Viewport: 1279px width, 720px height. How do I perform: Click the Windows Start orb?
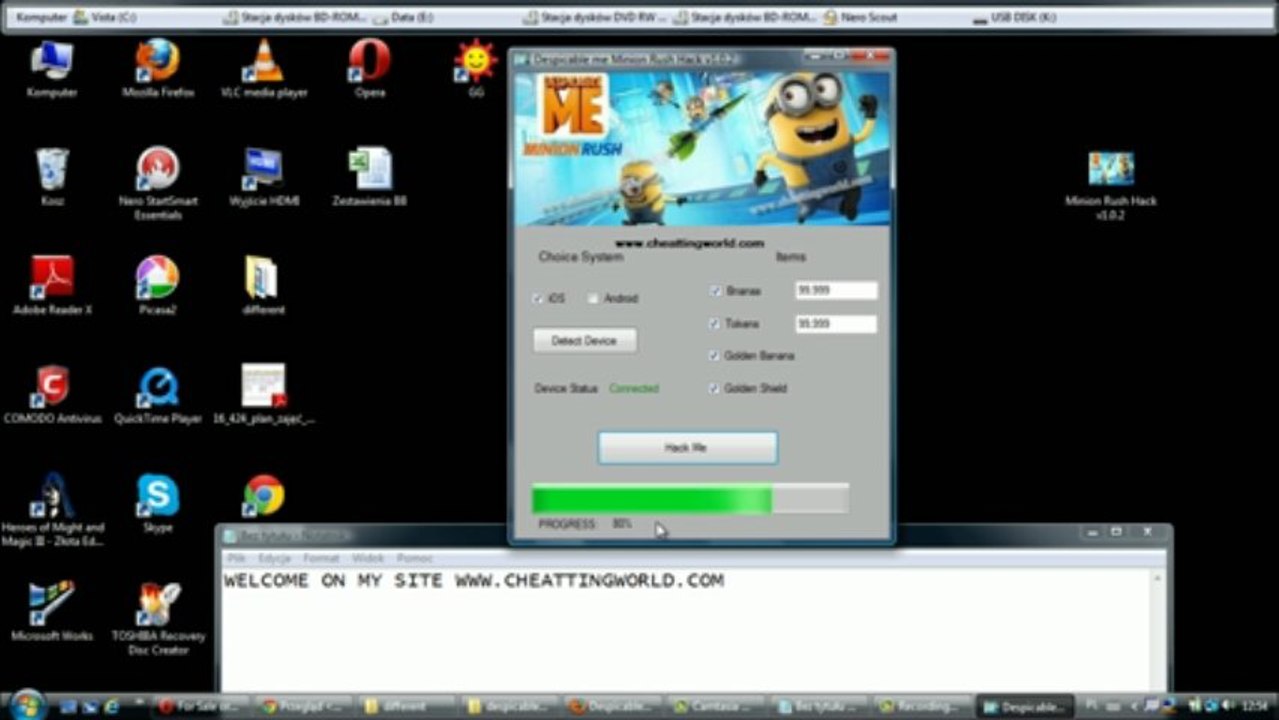pyautogui.click(x=27, y=704)
